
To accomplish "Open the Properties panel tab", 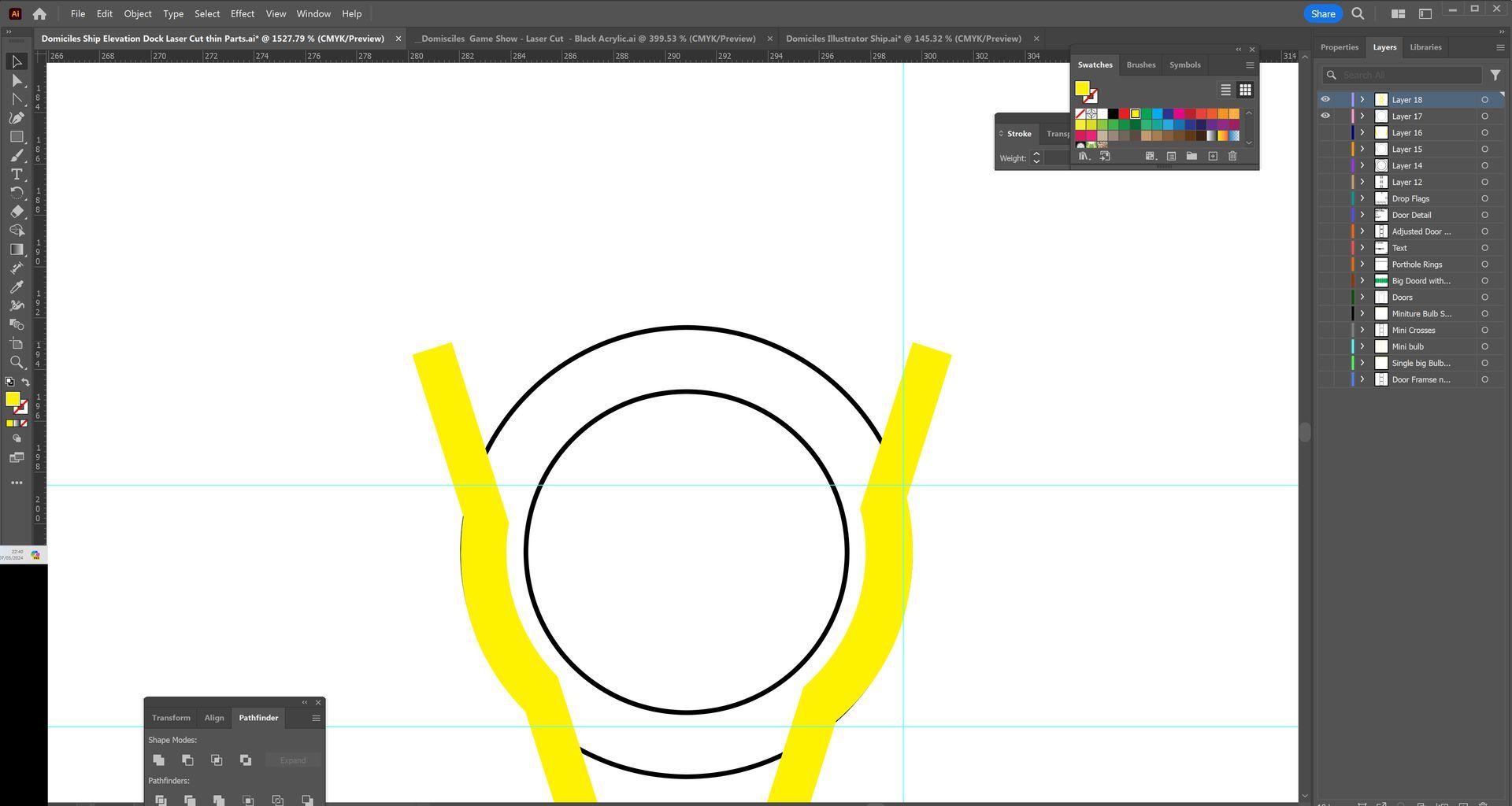I will [x=1339, y=47].
